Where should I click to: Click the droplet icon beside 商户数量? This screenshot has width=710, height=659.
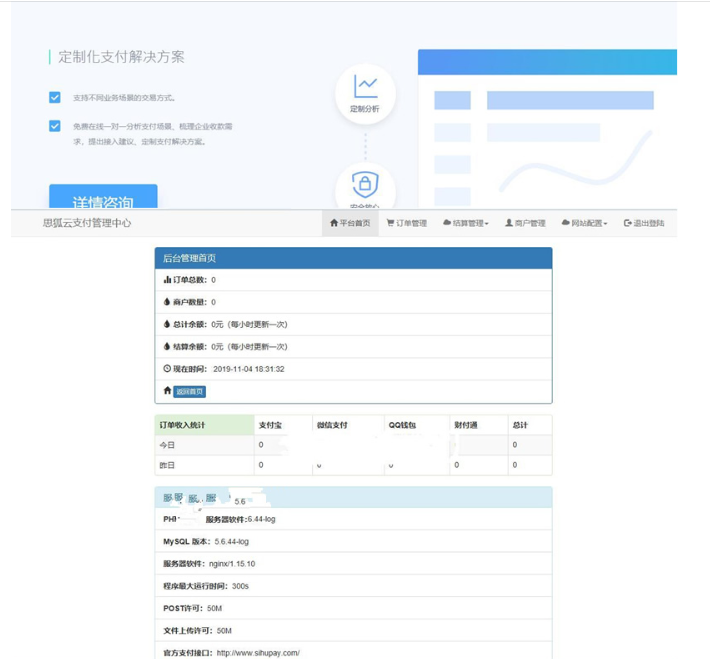coord(167,302)
